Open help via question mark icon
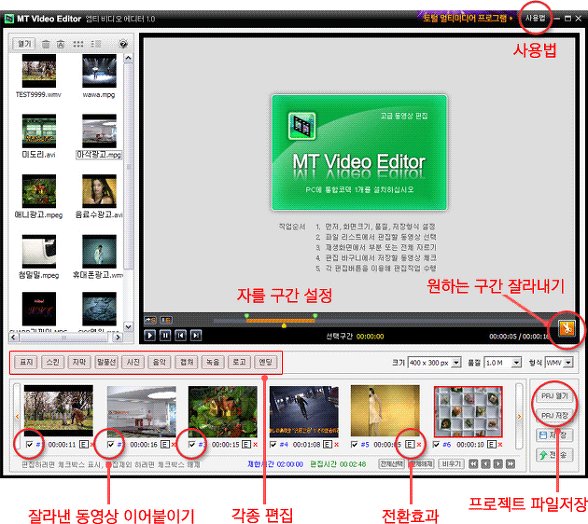This screenshot has width=588, height=524. [123, 44]
